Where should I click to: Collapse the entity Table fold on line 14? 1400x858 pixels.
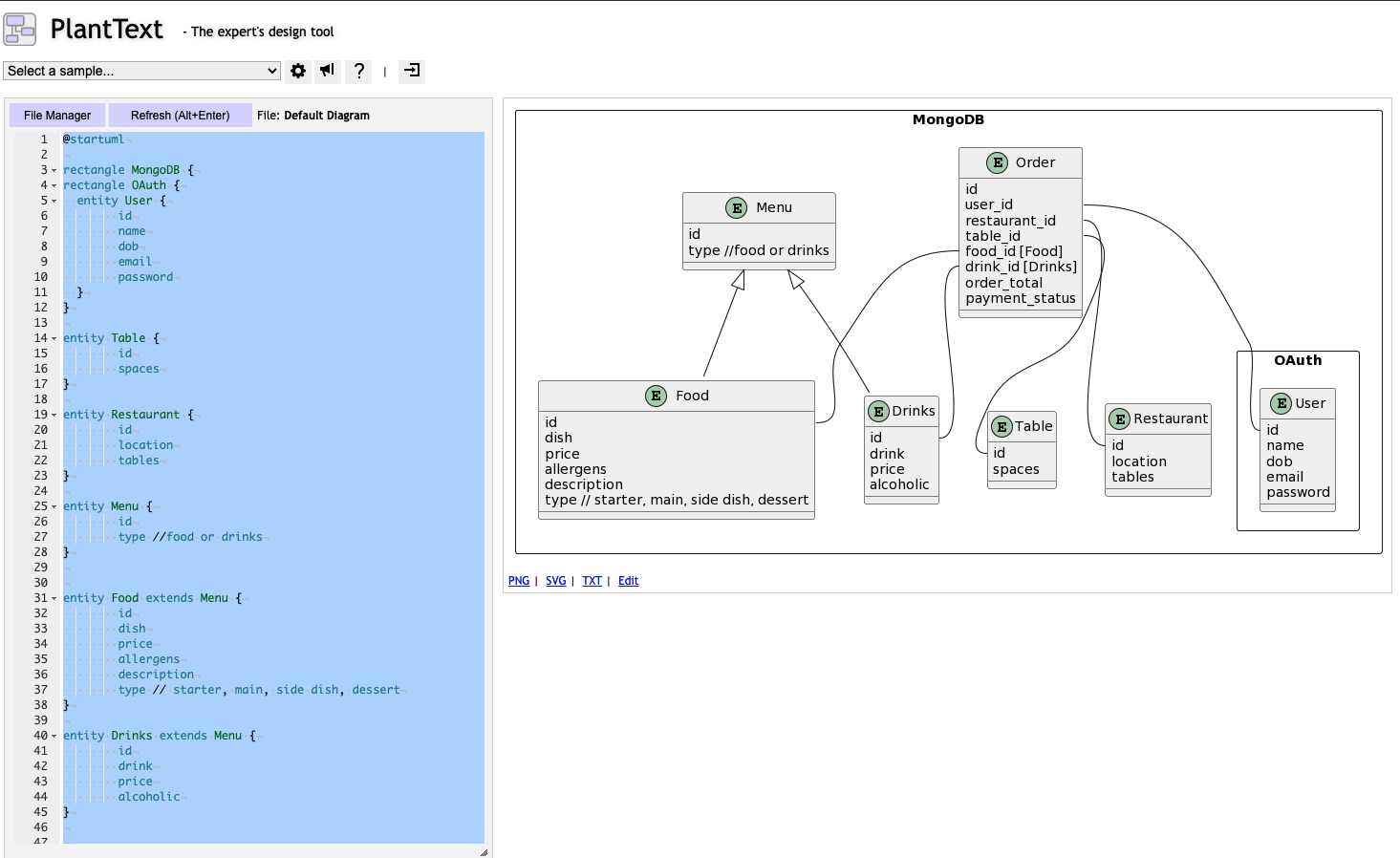54,338
